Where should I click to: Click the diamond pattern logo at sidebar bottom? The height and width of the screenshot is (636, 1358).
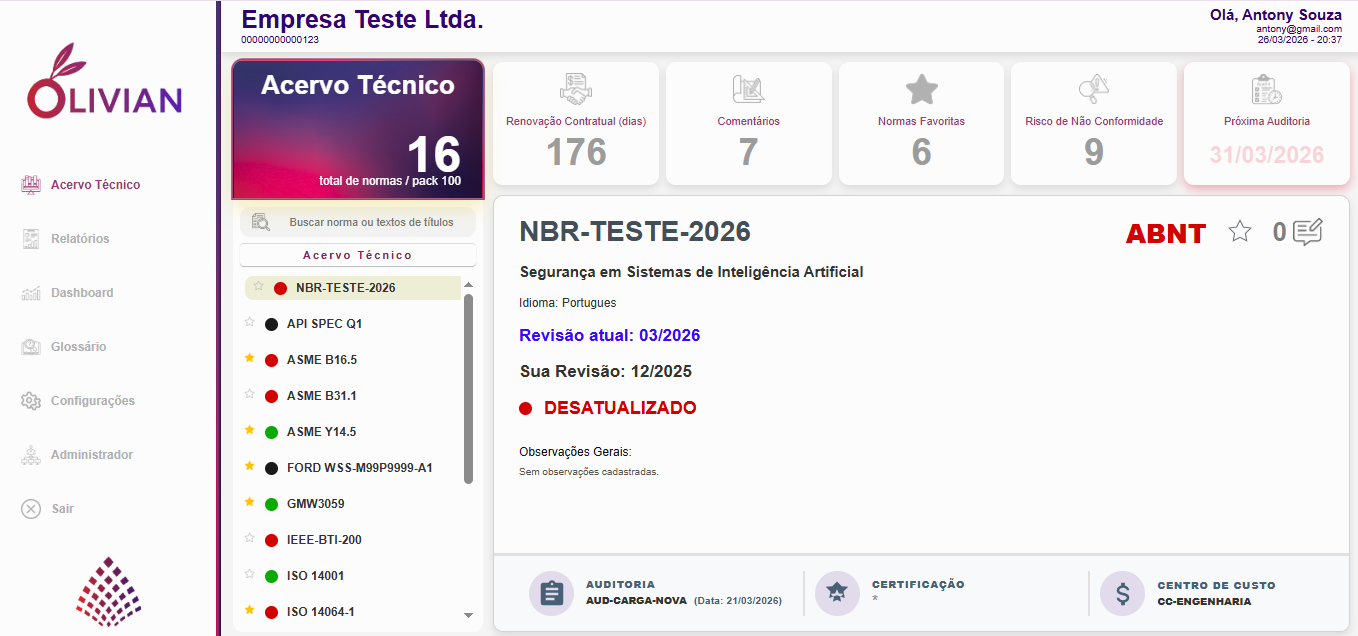tap(108, 591)
